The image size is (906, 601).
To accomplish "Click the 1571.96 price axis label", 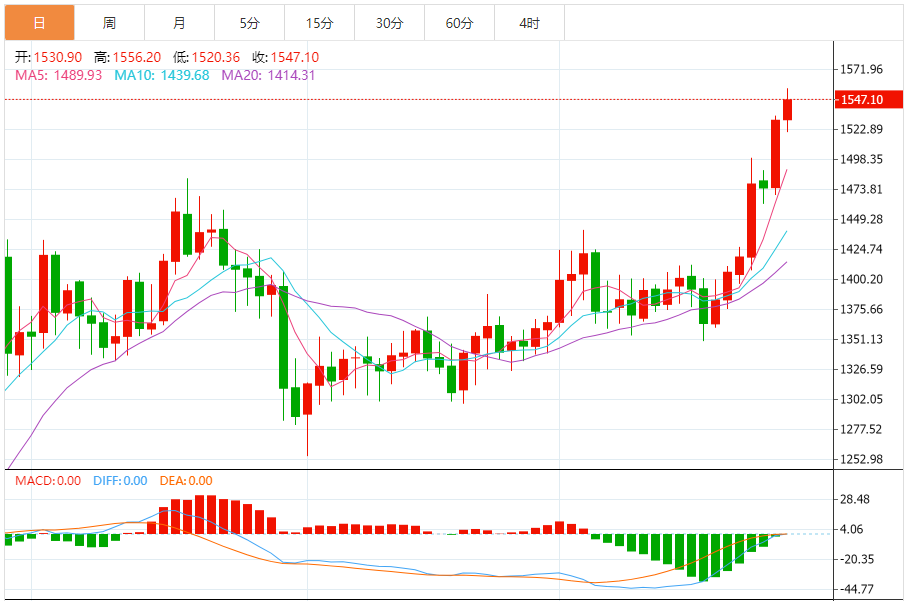I will tap(862, 69).
